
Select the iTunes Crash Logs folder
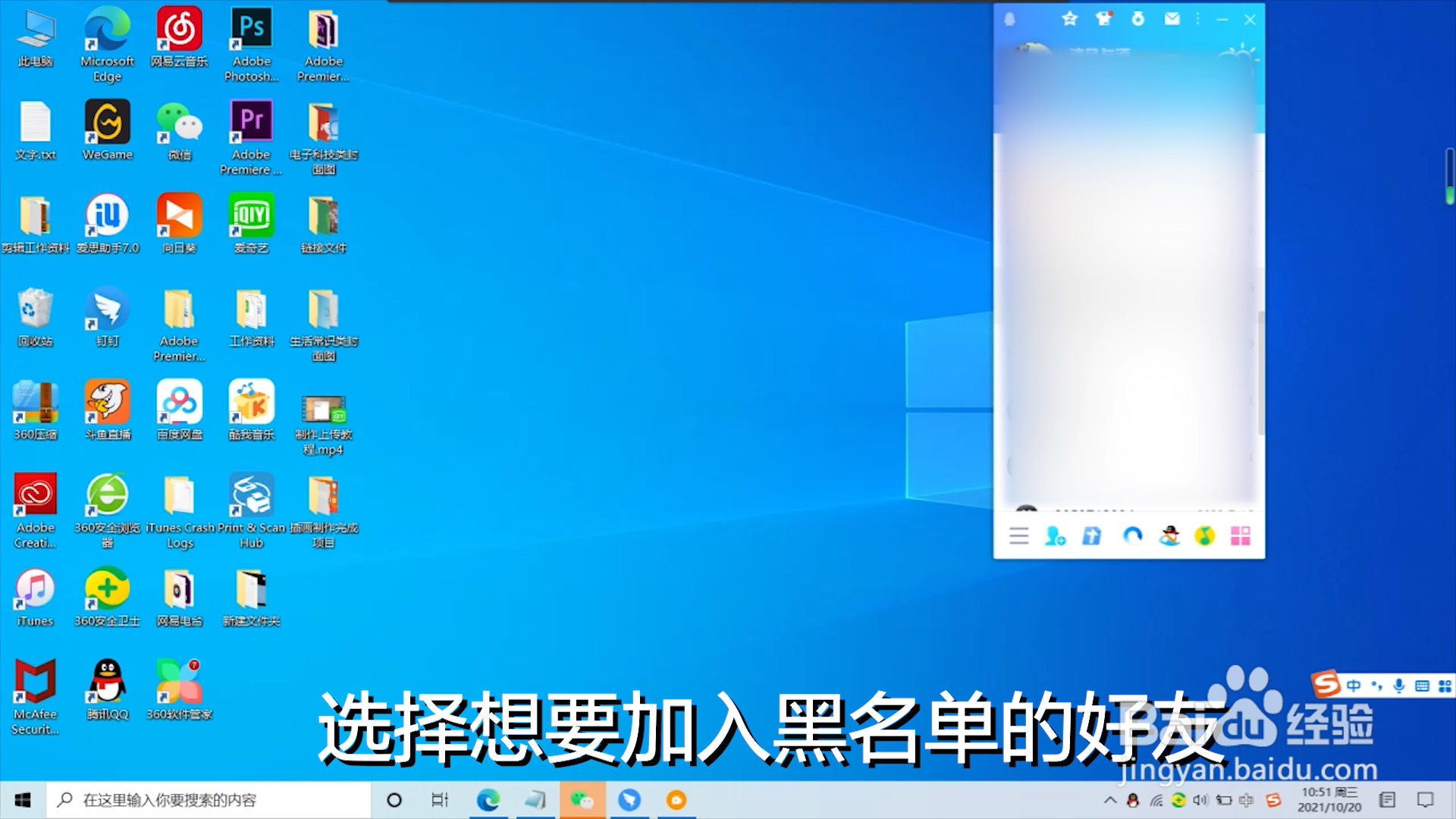coord(180,510)
